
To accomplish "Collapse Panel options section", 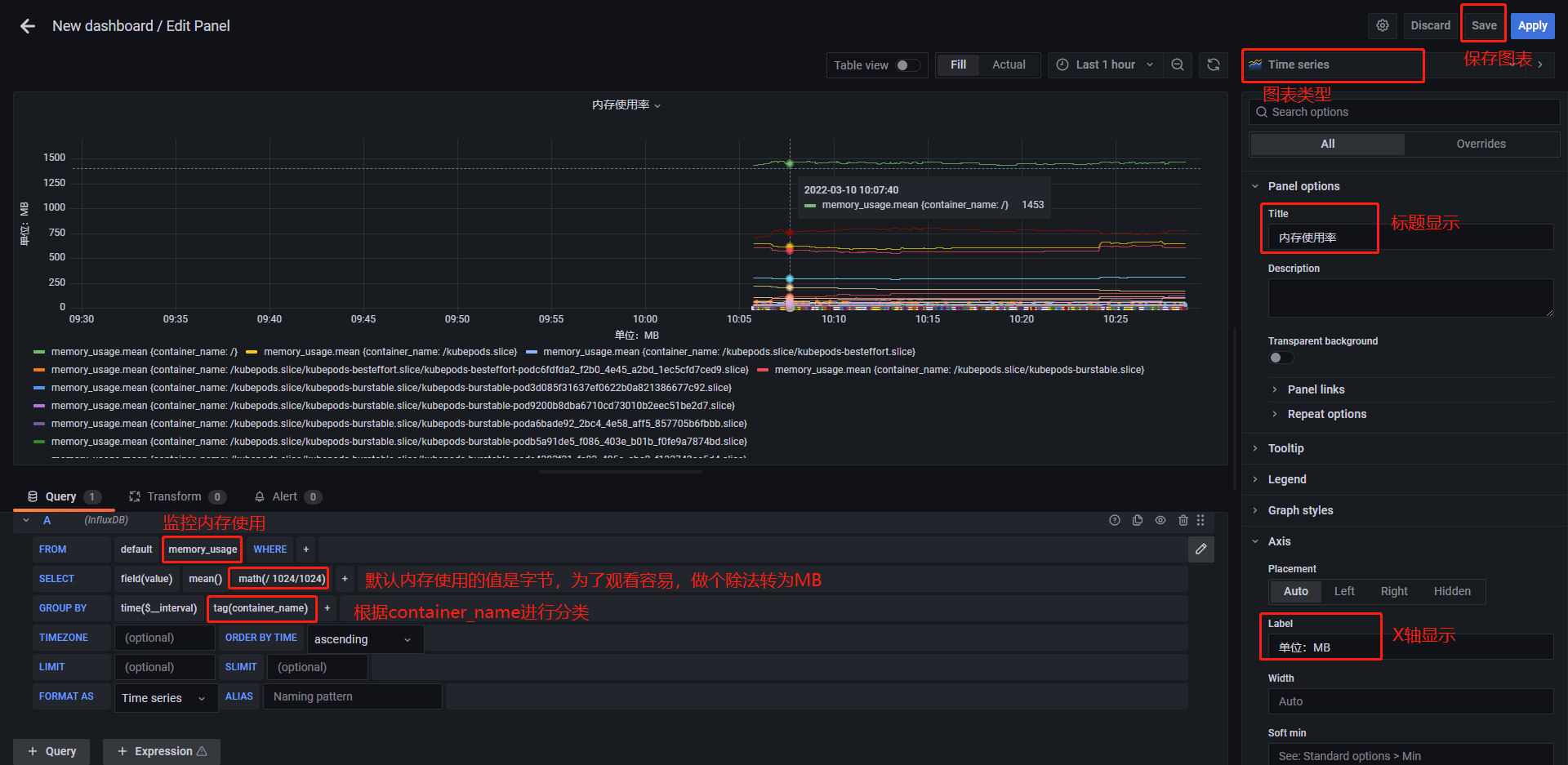I will pyautogui.click(x=1303, y=186).
